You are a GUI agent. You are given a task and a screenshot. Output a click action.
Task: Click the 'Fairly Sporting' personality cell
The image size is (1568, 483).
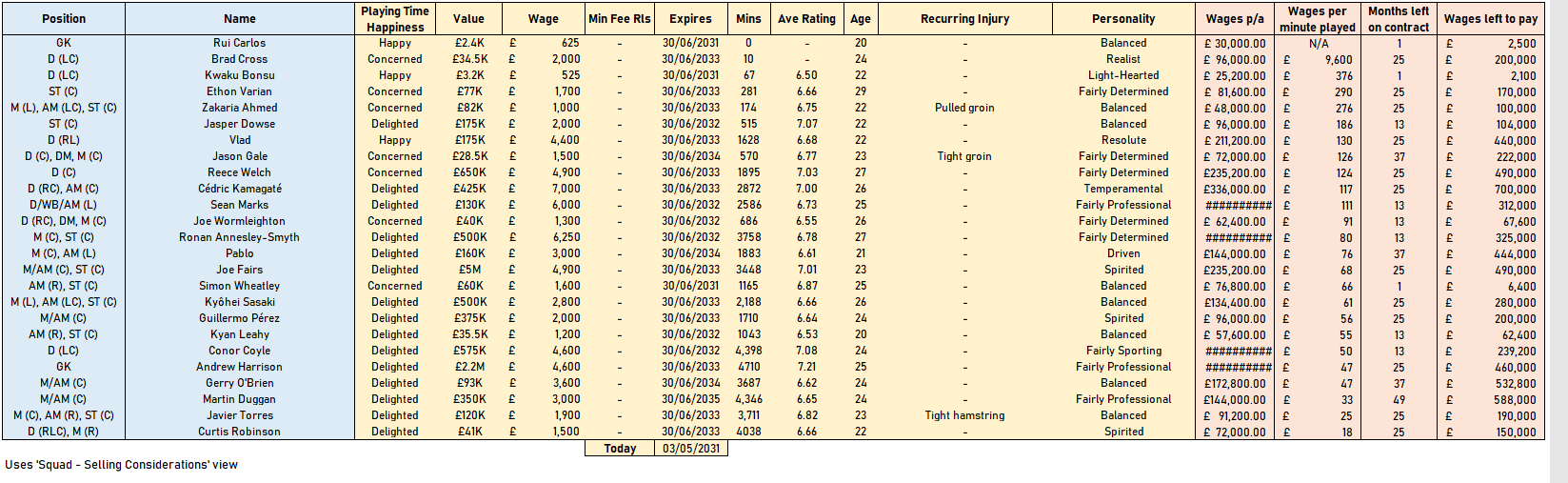[1123, 351]
